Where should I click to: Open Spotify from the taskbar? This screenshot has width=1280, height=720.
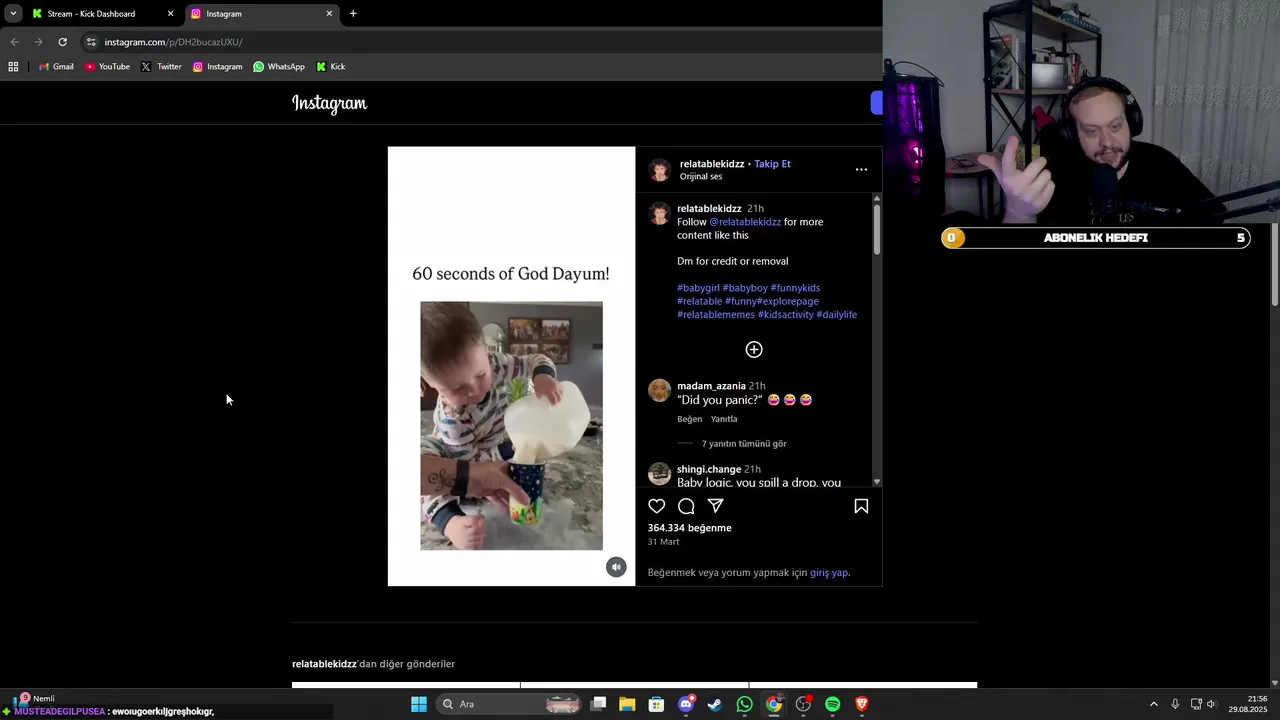[x=833, y=704]
